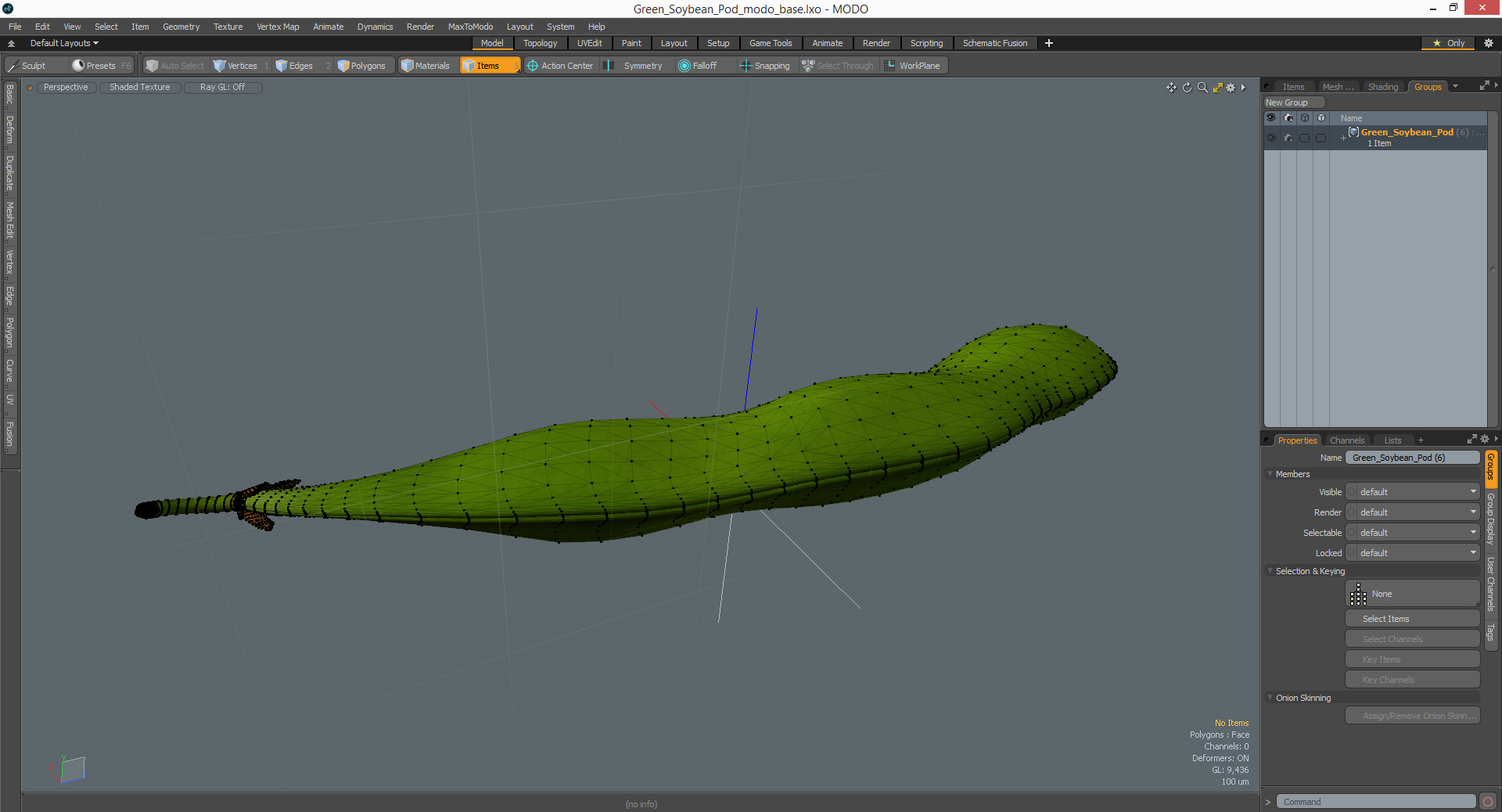Click the viewport maximize arrows icon
The image size is (1502, 812).
point(1217,88)
